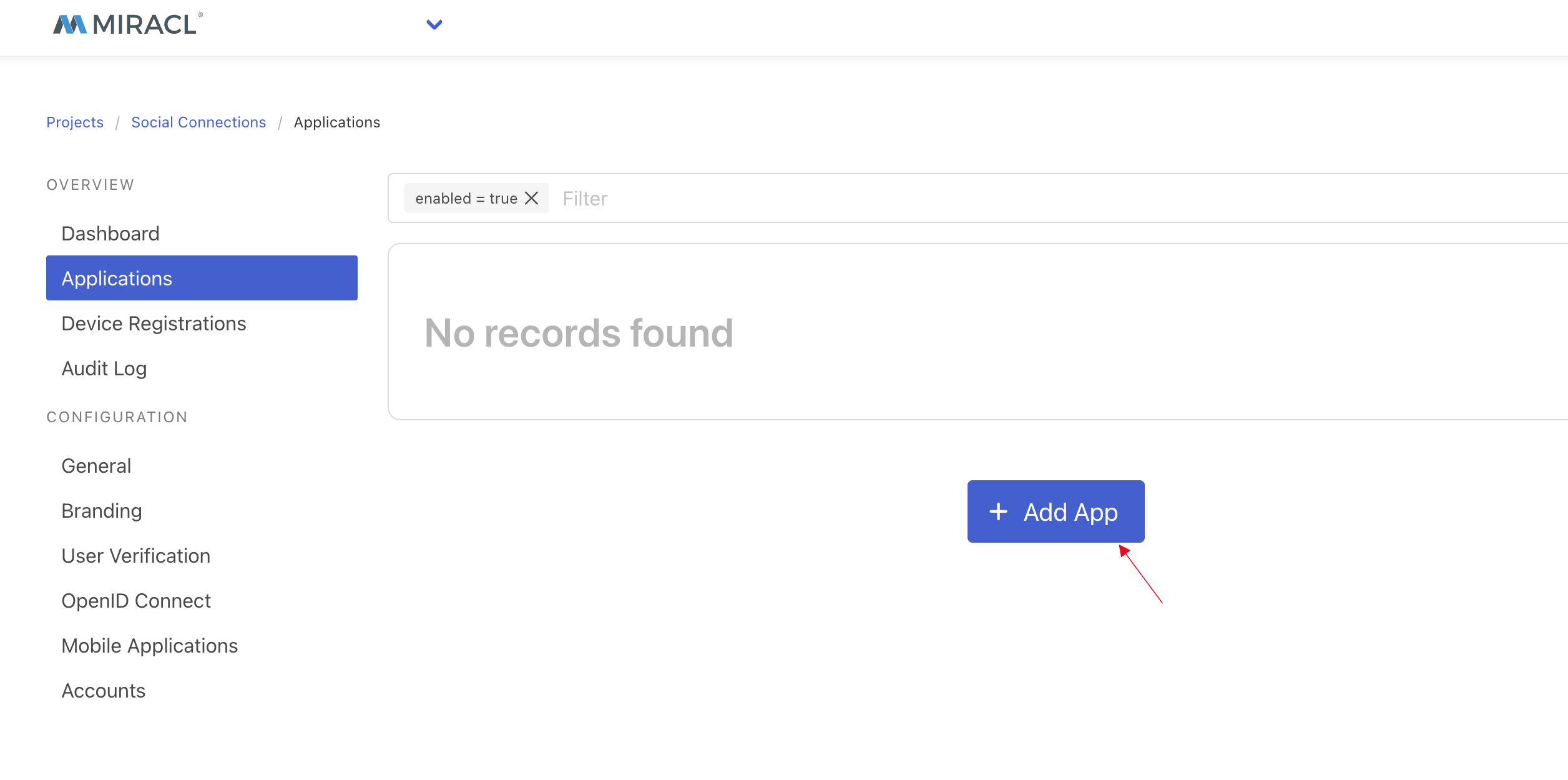Viewport: 1568px width, 780px height.
Task: Click the Audit Log sidebar icon
Action: (104, 368)
